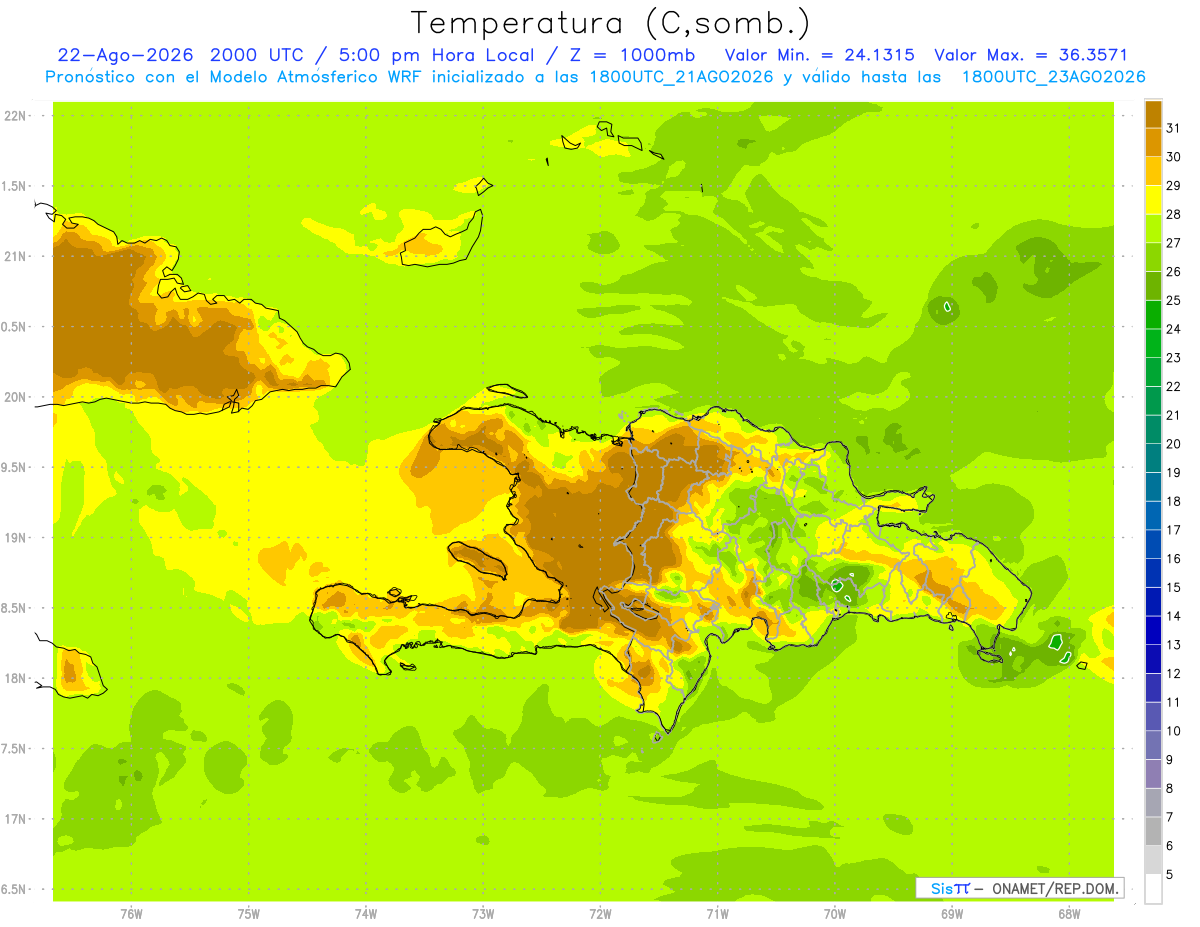Click the "Valor Max. = 36.3571" value
Viewport: 1200px width, 927px height.
[1030, 55]
